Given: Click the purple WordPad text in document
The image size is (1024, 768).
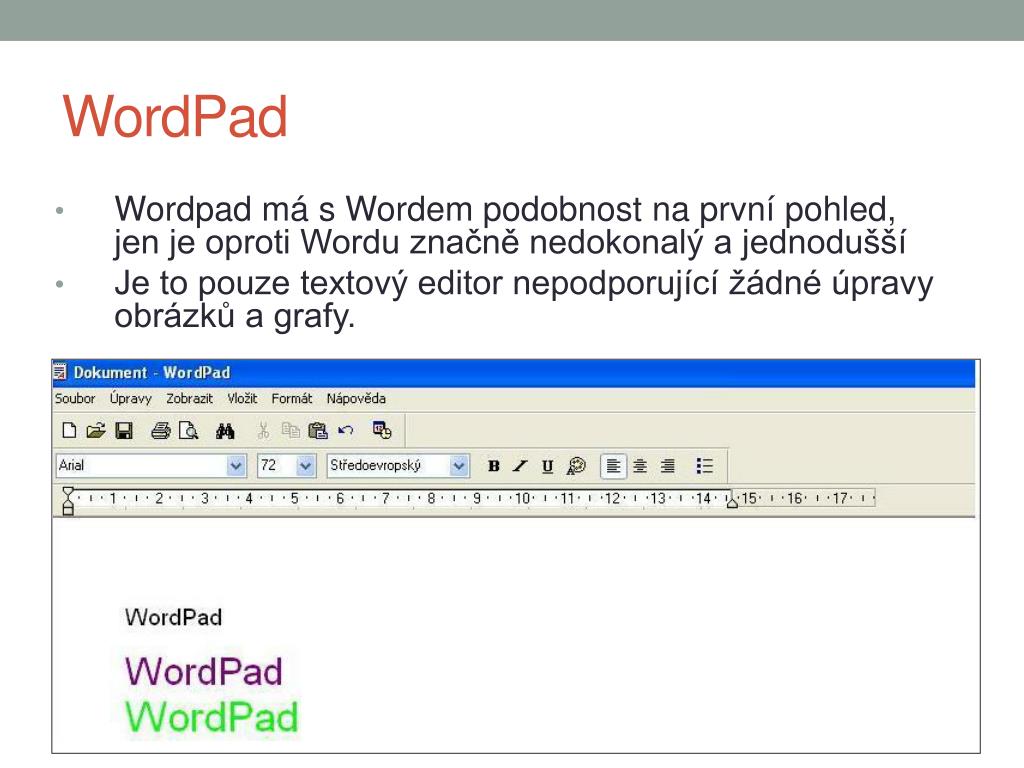Looking at the screenshot, I should (204, 671).
